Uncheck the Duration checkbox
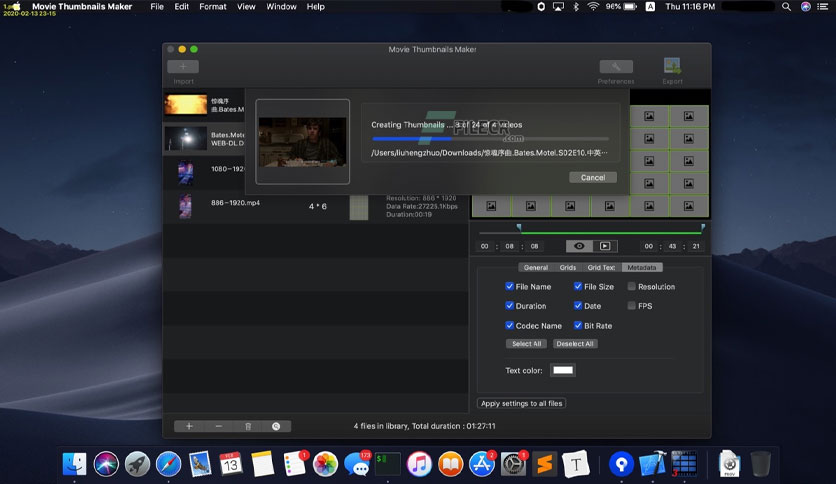This screenshot has height=484, width=836. 509,305
